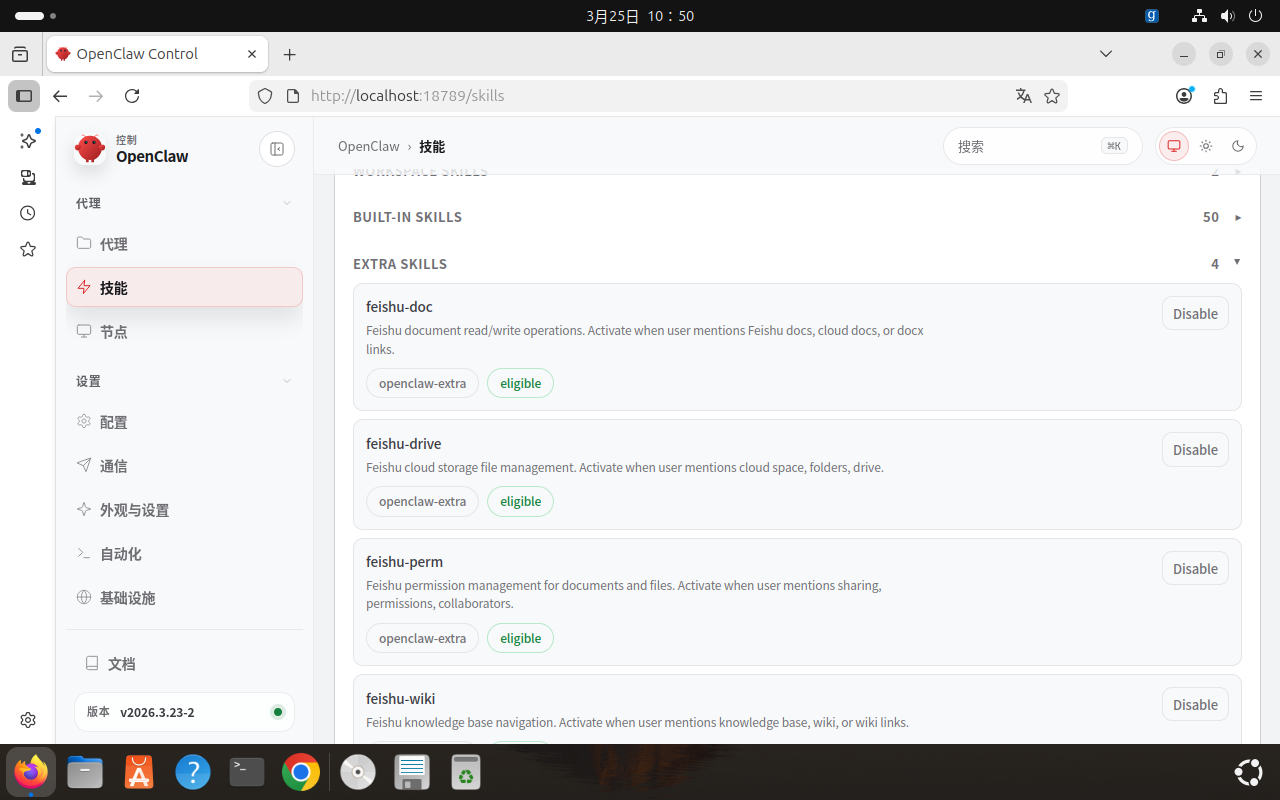Collapse the EXTRA SKILLS section
The image size is (1280, 800).
[797, 263]
